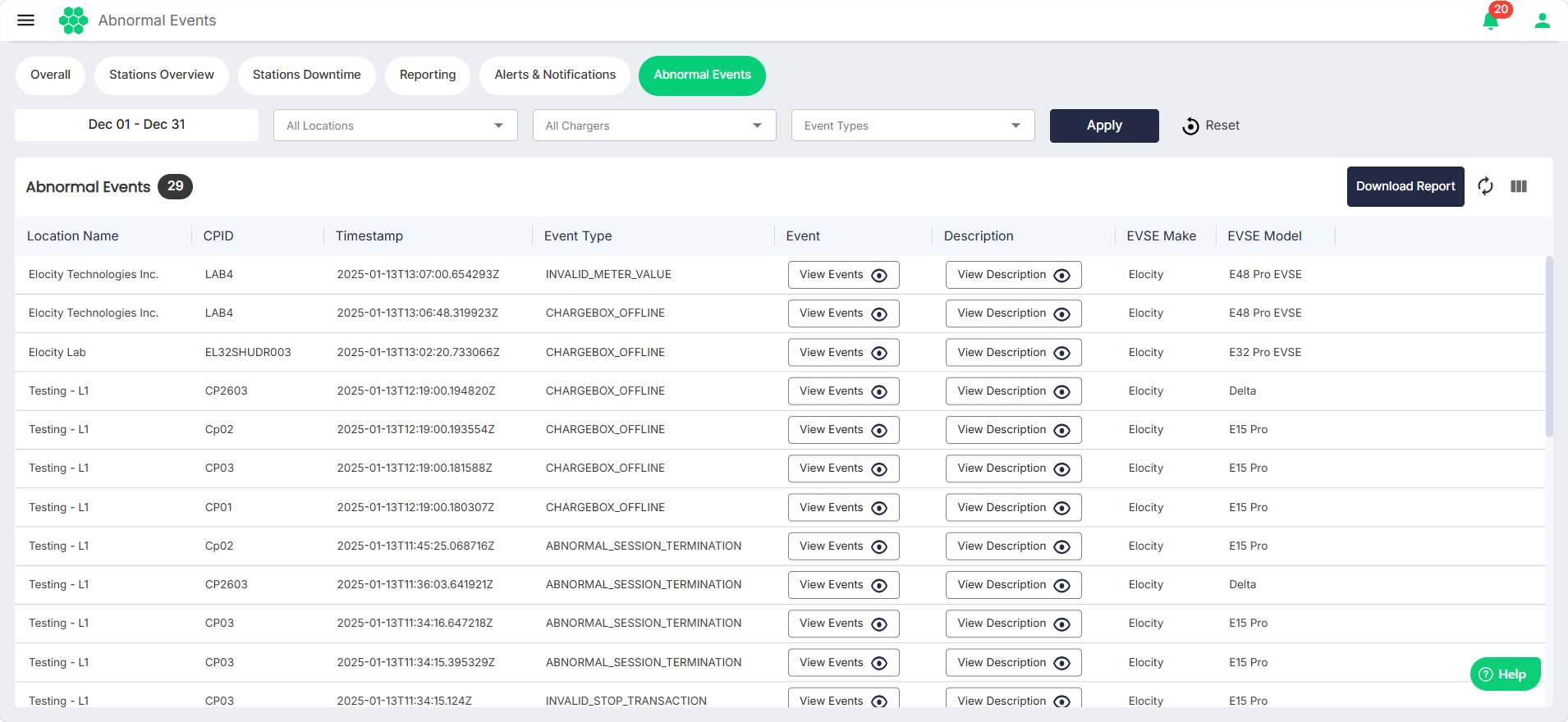1568x722 pixels.
Task: Sort by Event Type column header
Action: tap(578, 236)
